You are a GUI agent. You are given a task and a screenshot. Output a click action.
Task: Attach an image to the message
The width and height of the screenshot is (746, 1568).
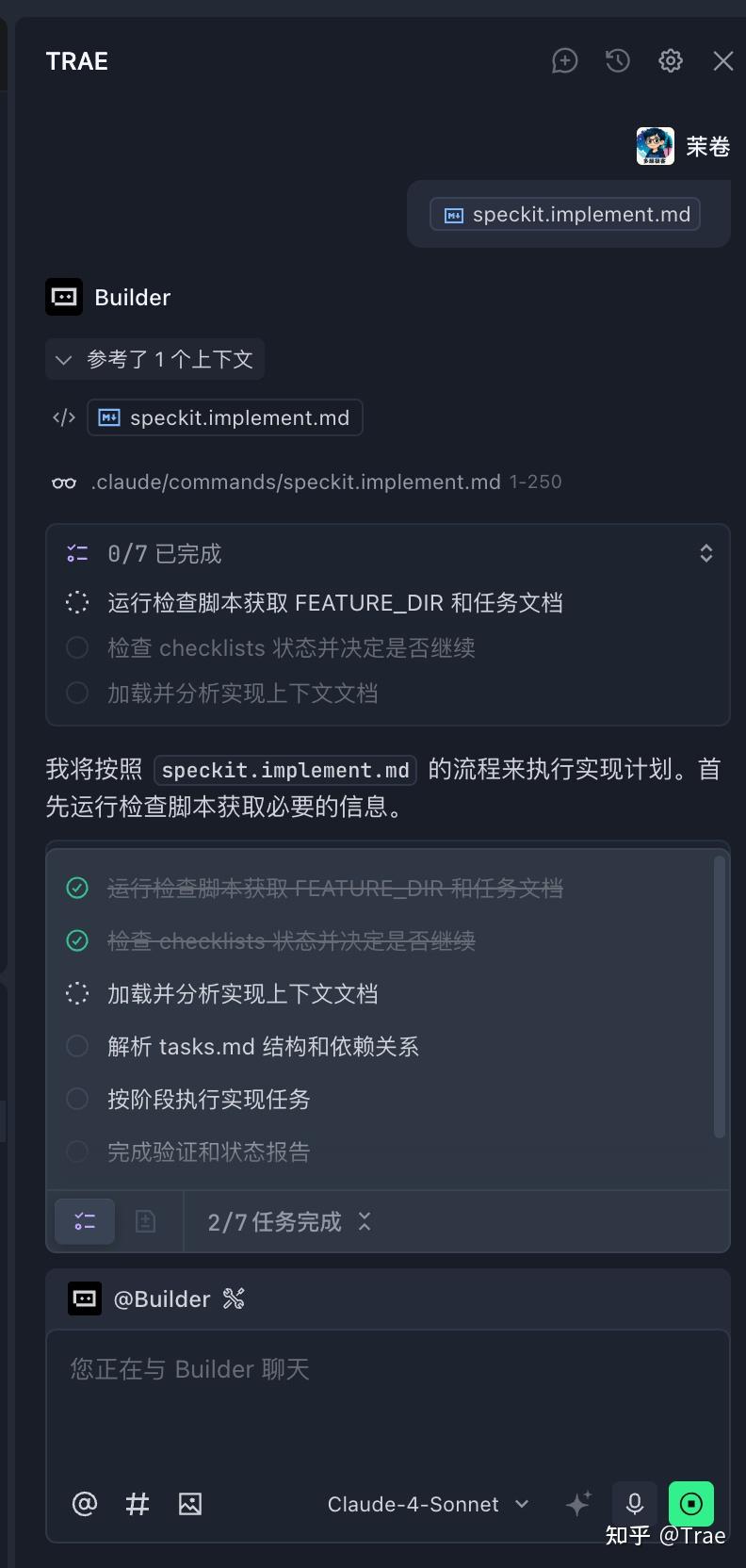(x=190, y=1504)
